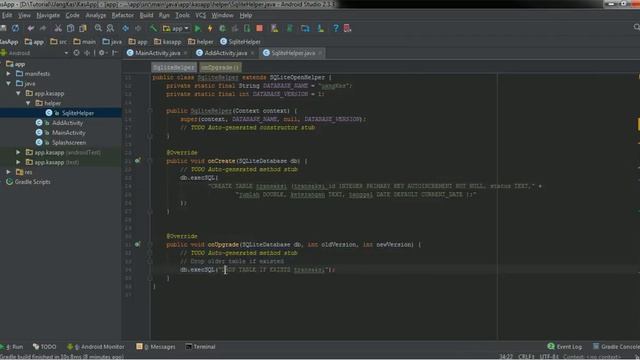Open the Gradle Console
Image resolution: width=640 pixels, height=360 pixels.
616,347
